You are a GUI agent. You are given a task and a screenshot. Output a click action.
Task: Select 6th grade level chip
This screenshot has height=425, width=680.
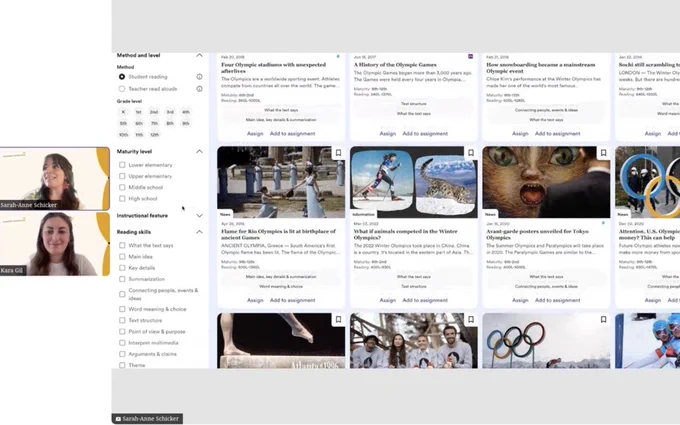[x=139, y=123]
